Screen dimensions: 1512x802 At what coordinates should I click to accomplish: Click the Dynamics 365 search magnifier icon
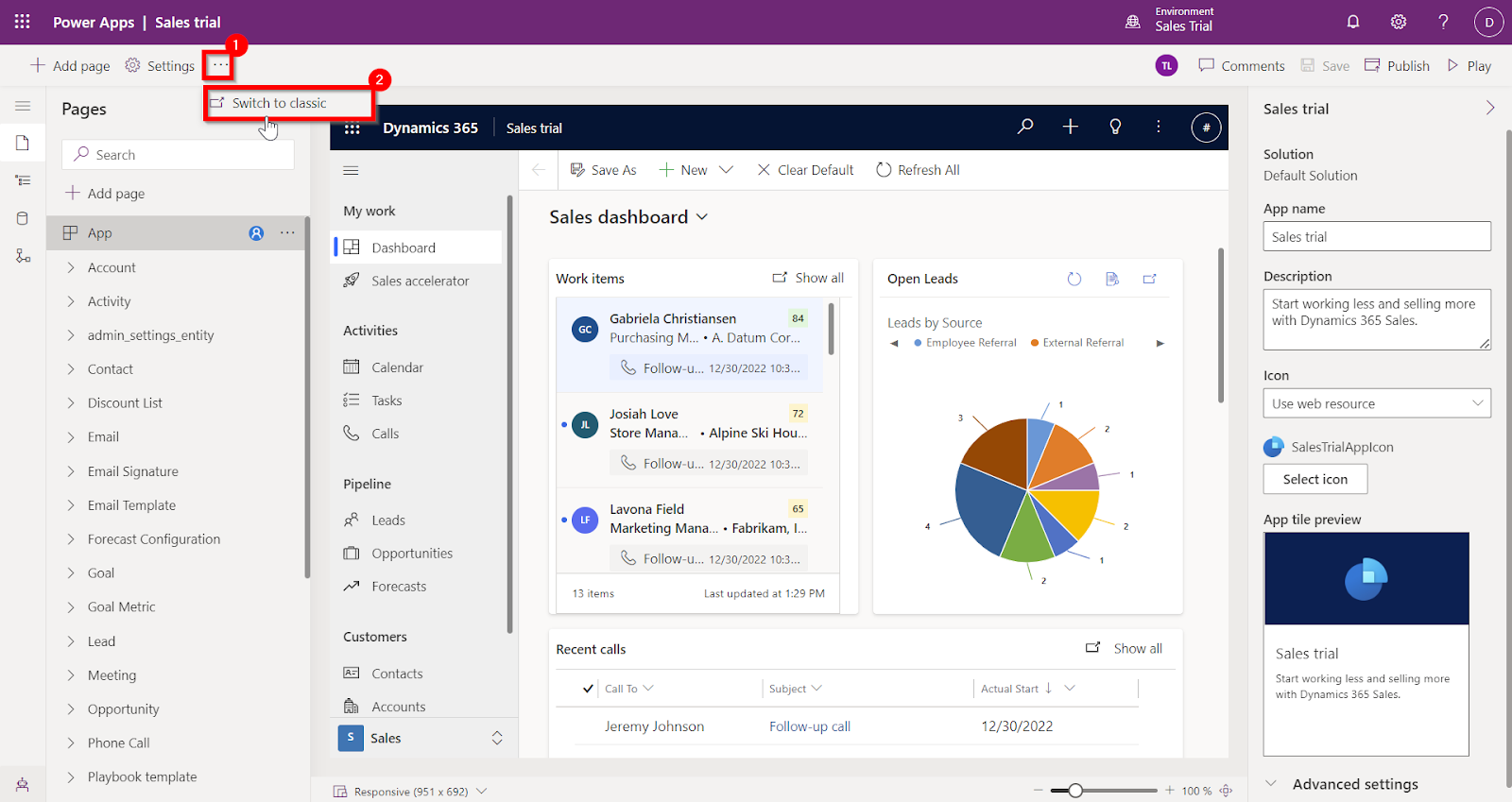click(1025, 127)
